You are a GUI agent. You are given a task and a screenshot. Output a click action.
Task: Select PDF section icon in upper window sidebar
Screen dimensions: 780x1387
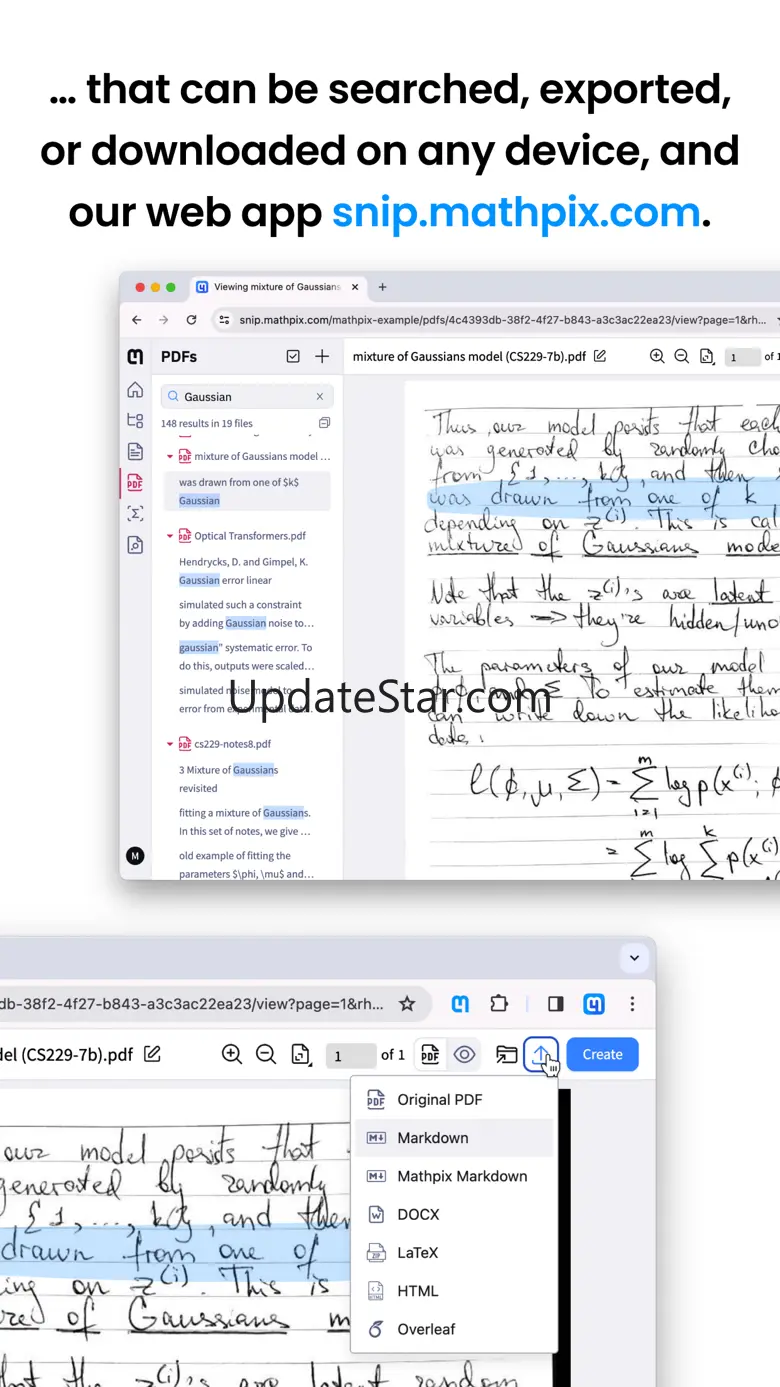(x=135, y=483)
